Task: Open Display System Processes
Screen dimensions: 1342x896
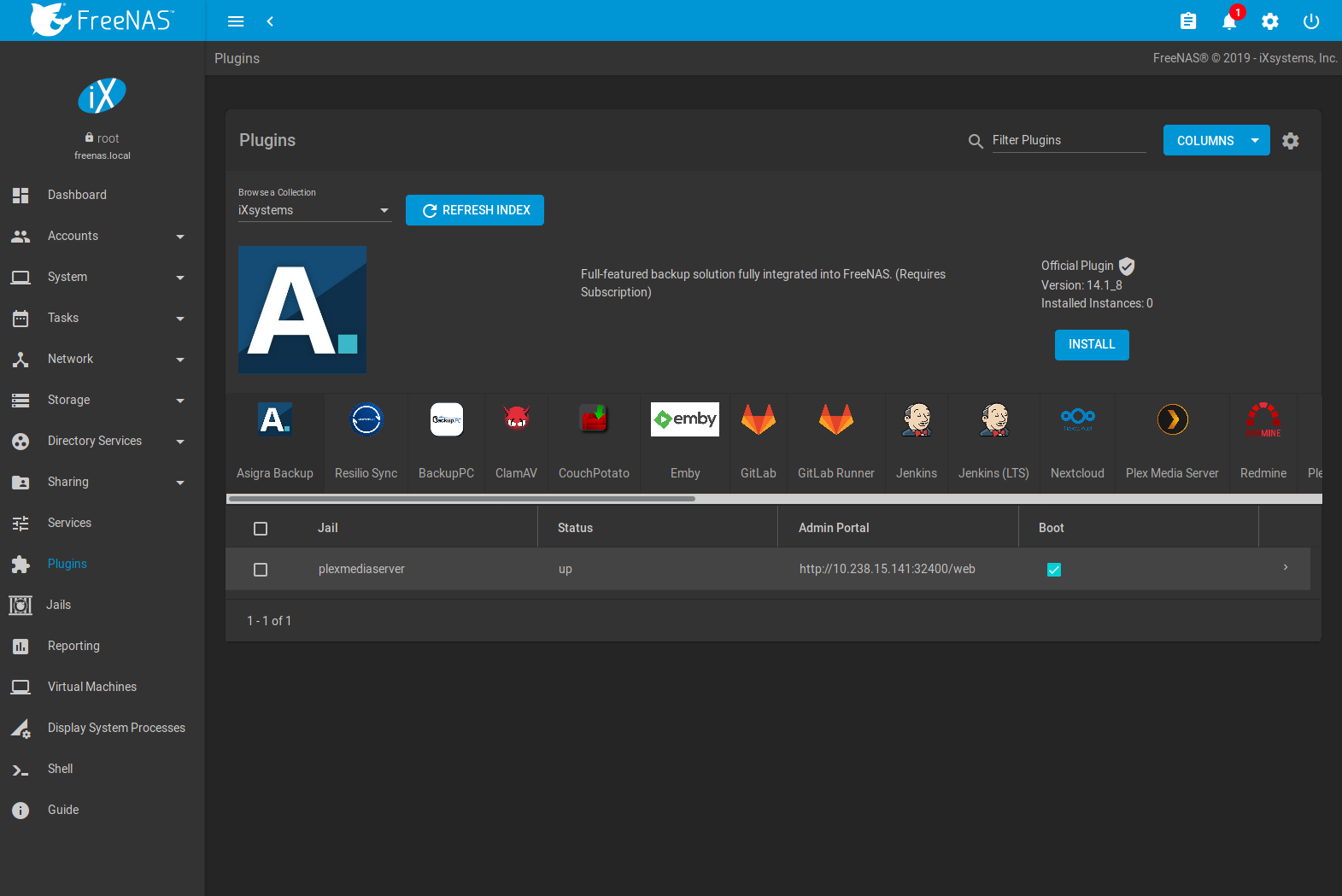Action: 103,729
